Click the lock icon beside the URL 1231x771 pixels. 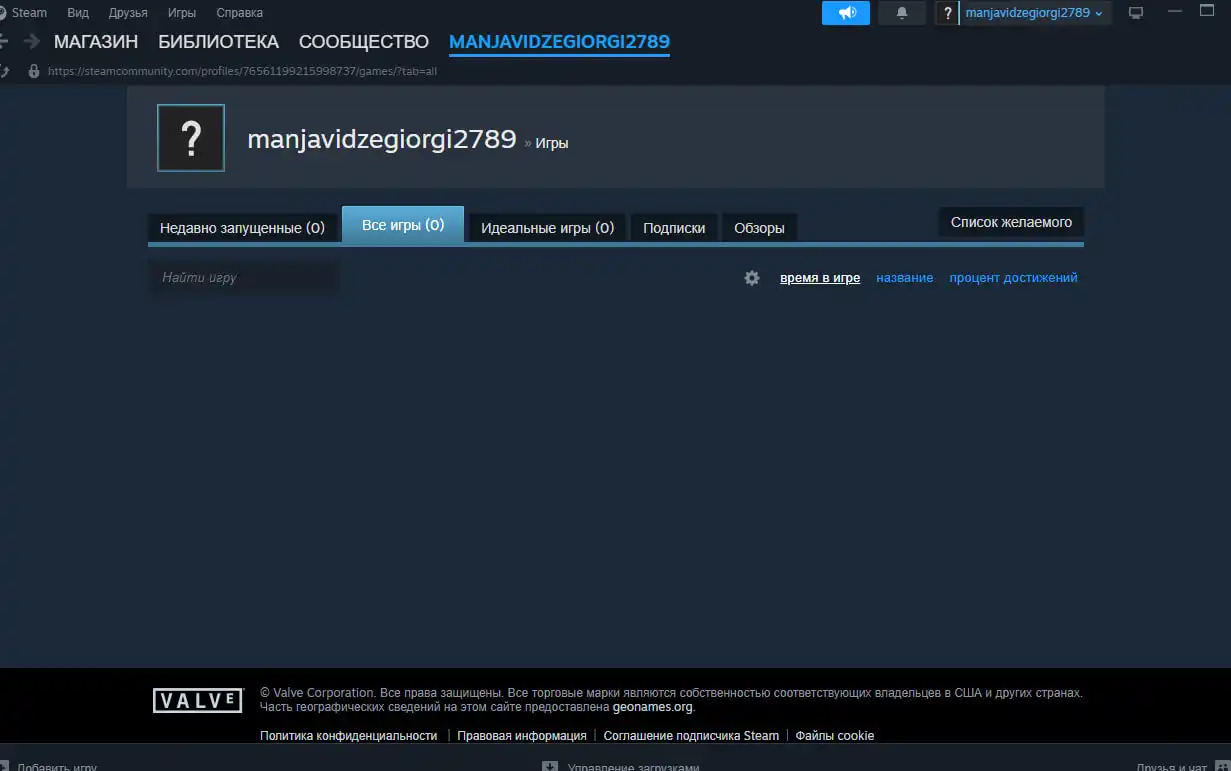click(x=33, y=71)
